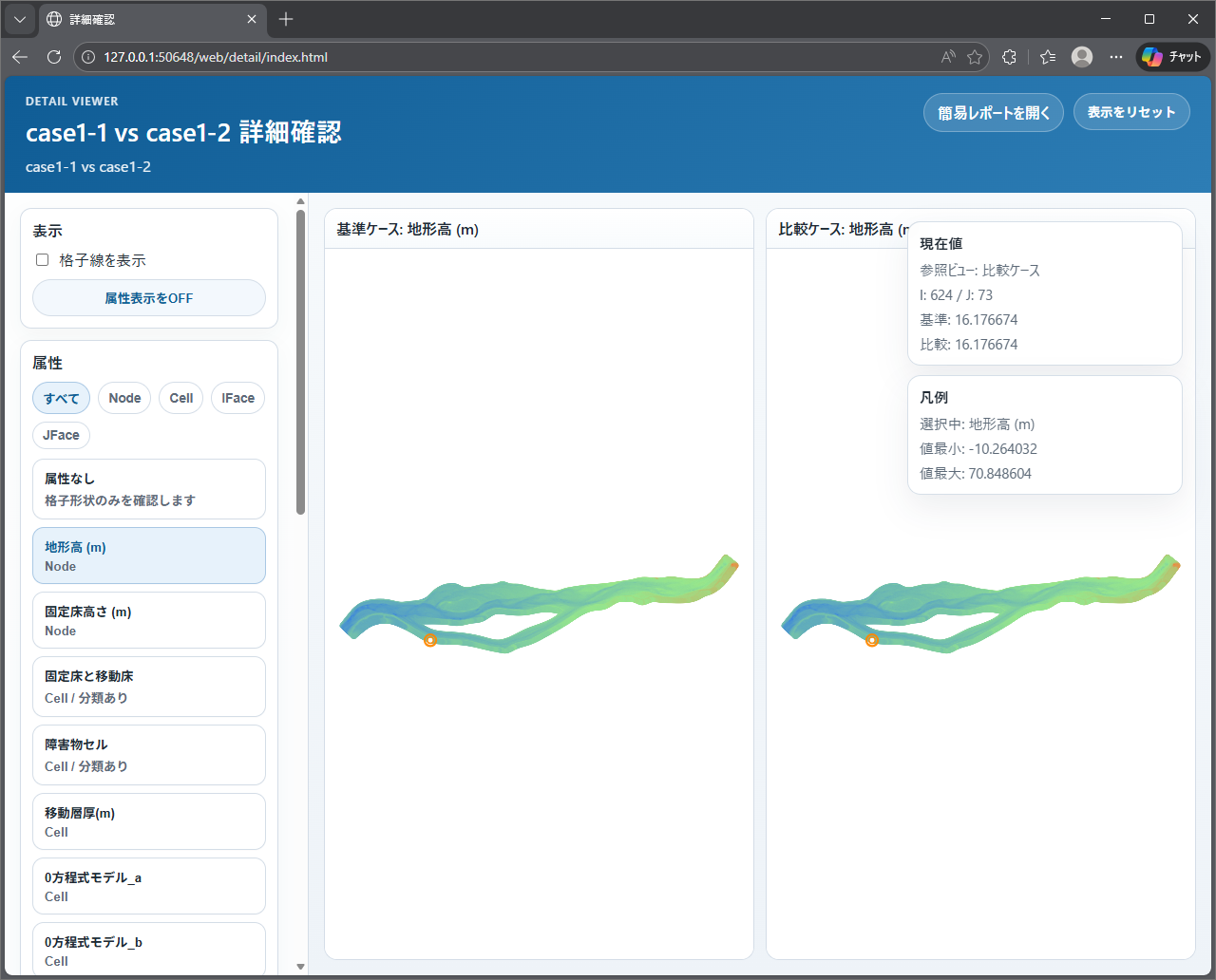This screenshot has width=1216, height=980.
Task: Open the browser Settings and more menu
Action: (1116, 57)
